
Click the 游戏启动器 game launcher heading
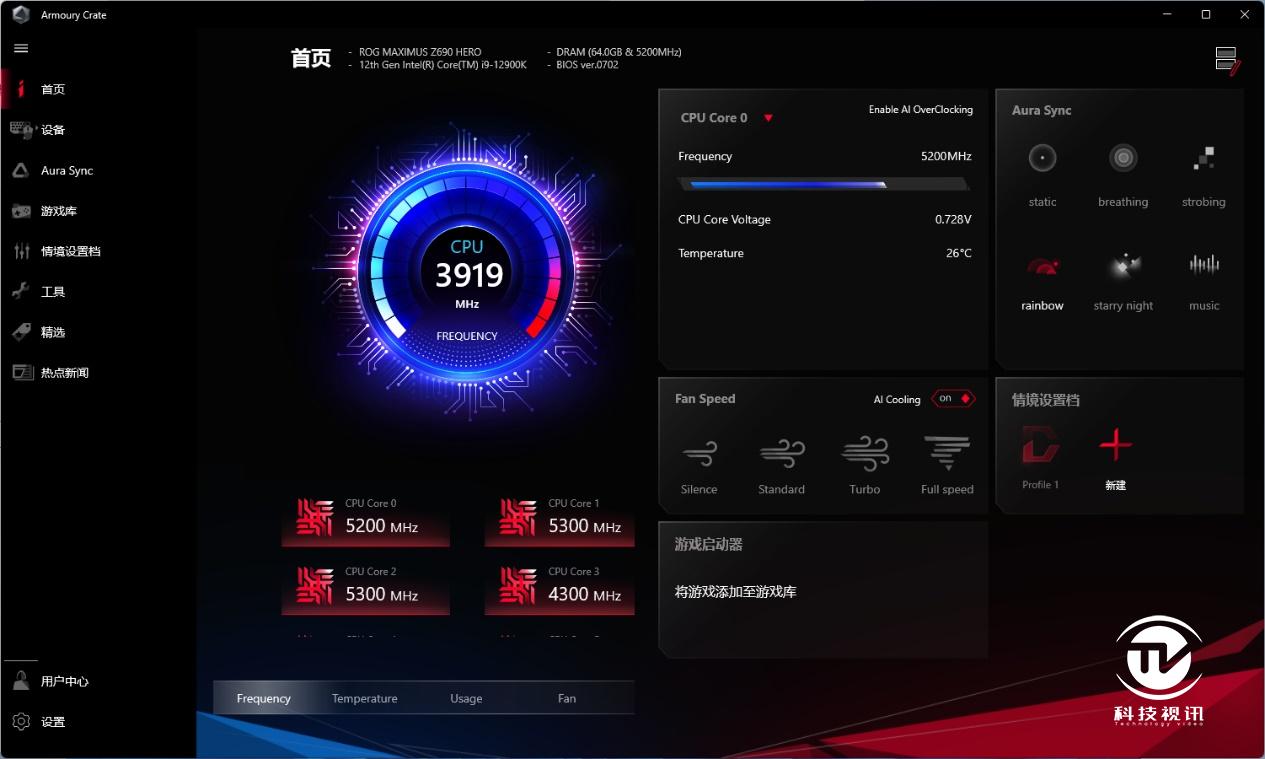pos(708,545)
